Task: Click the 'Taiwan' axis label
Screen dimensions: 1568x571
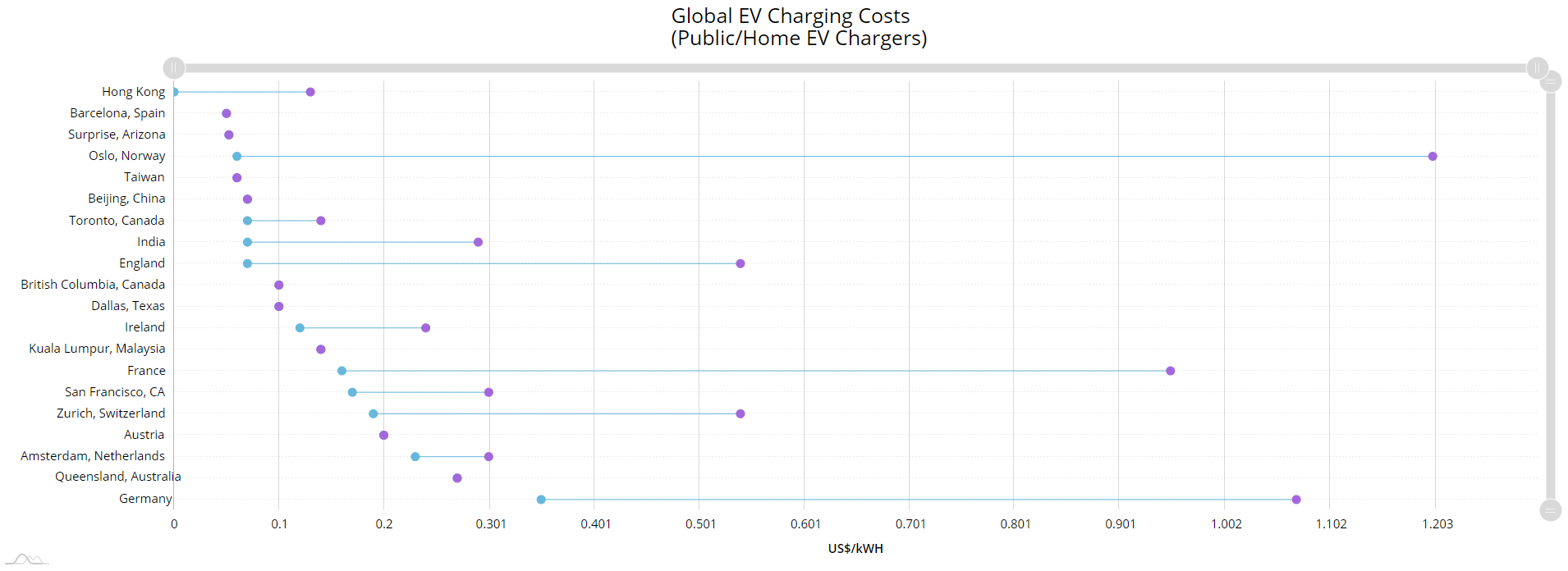Action: tap(144, 177)
